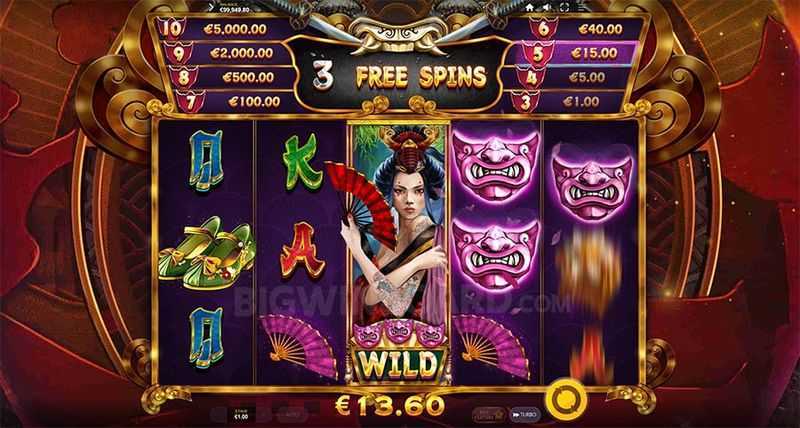This screenshot has height=428, width=800.
Task: Click the €13.60 win amount display
Action: pos(390,406)
